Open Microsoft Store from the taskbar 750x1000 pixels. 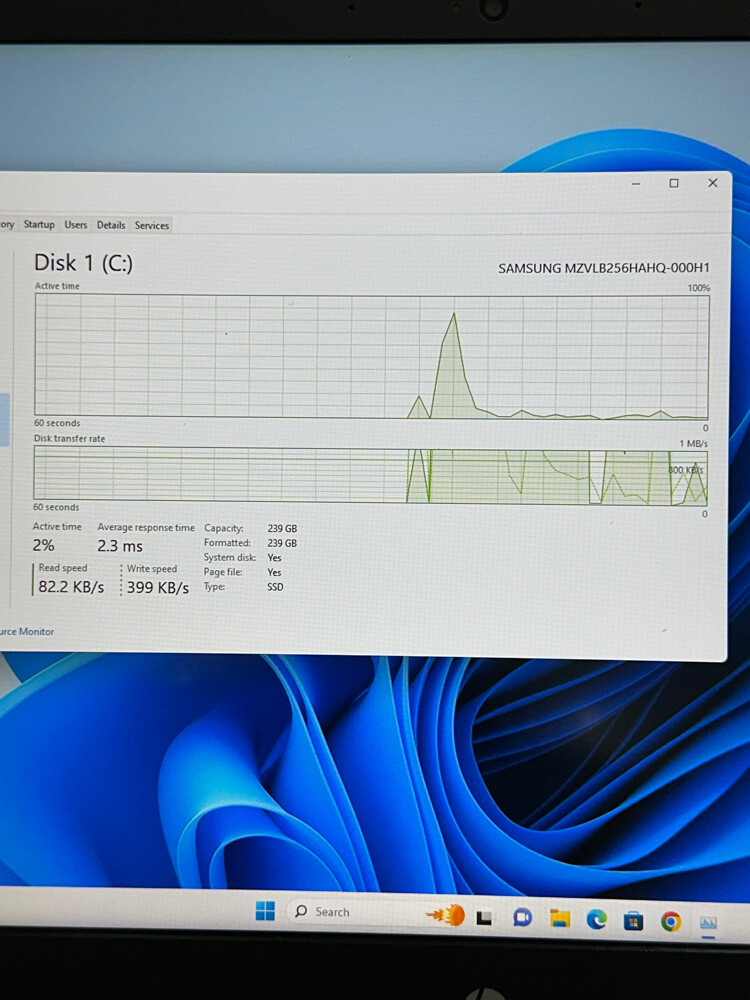coord(633,921)
